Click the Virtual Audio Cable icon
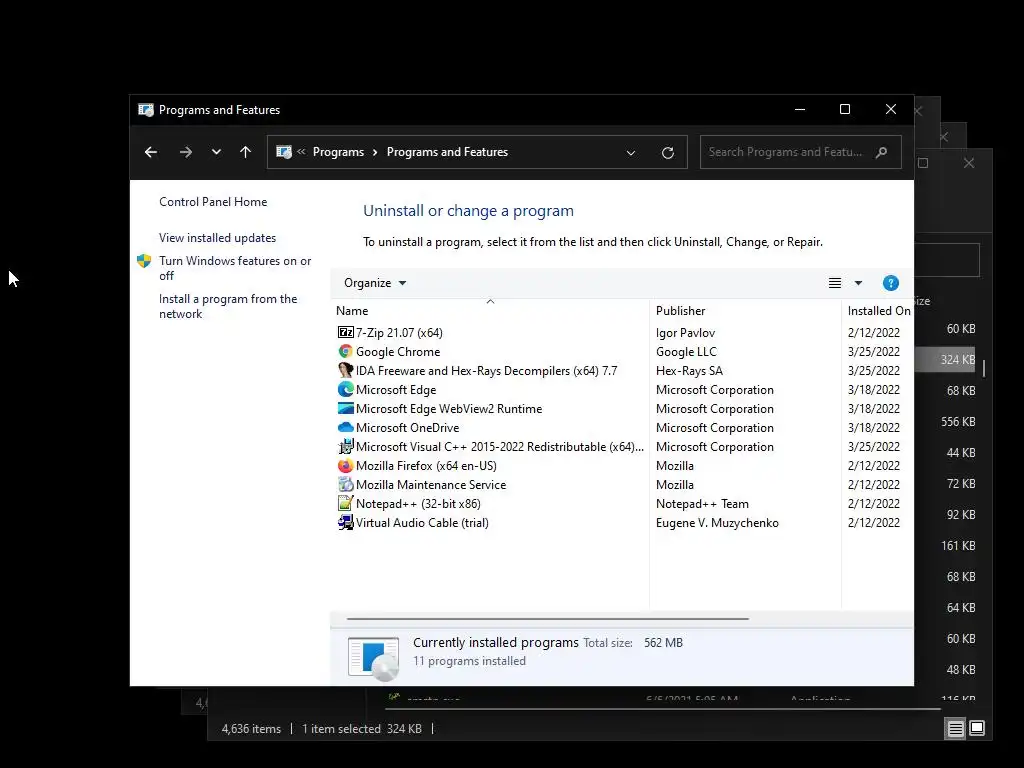 tap(345, 522)
